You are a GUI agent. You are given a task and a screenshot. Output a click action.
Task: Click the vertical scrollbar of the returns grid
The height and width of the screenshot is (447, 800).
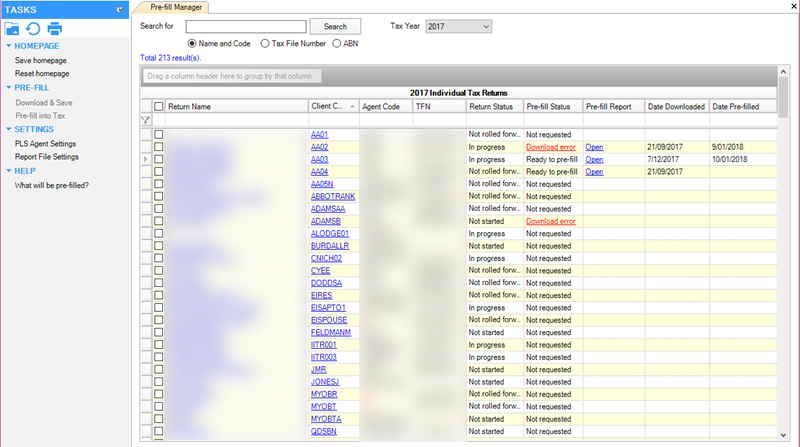pos(783,250)
